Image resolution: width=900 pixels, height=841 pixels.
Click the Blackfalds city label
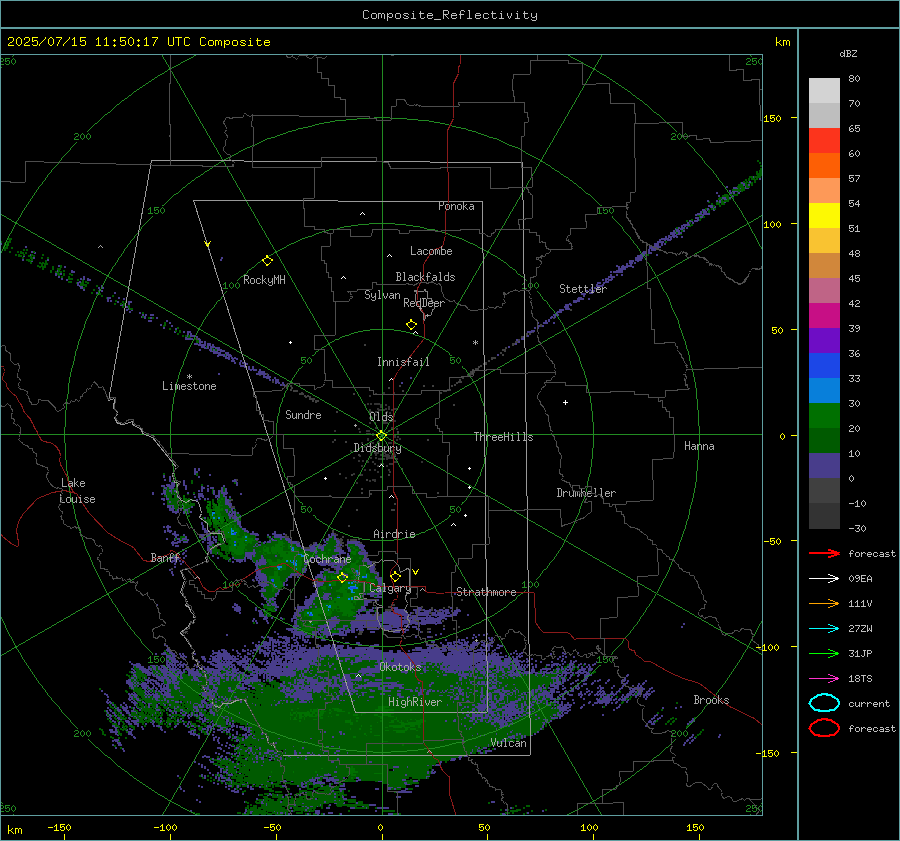tap(425, 277)
